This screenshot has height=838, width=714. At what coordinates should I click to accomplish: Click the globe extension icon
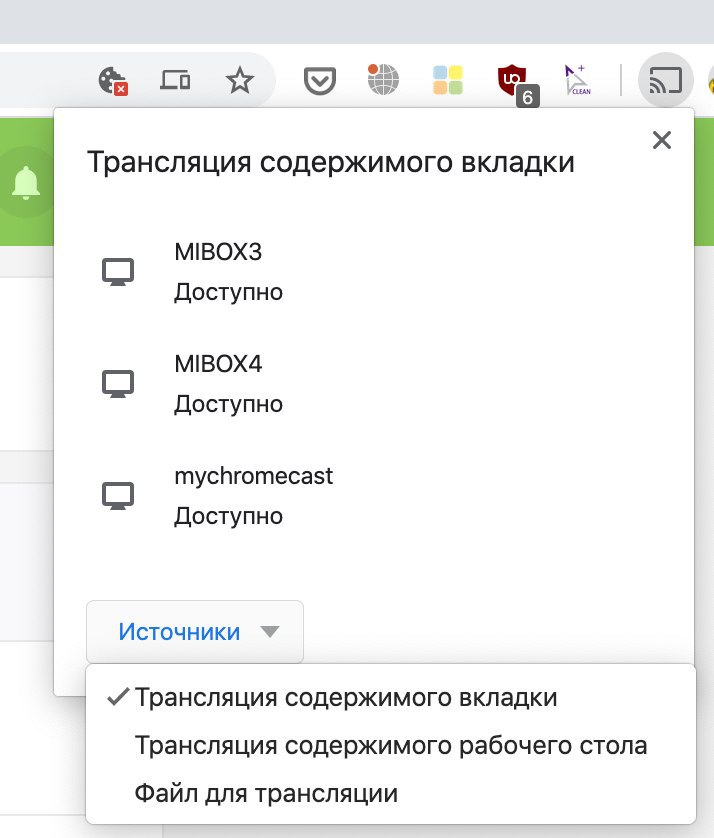tap(383, 80)
